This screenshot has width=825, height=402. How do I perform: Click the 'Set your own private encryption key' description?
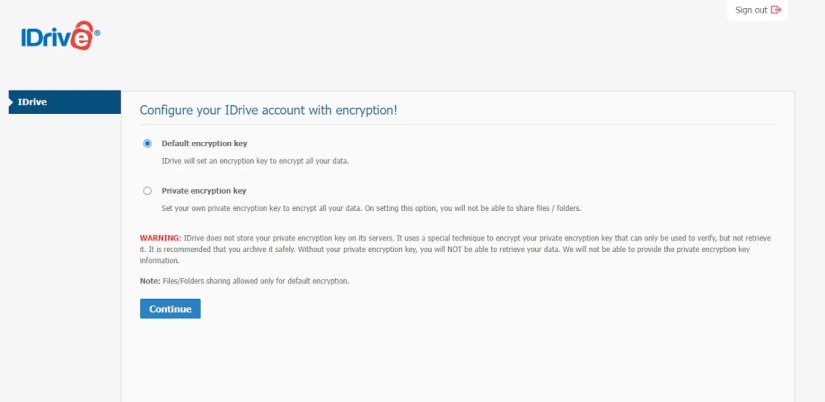coord(371,207)
